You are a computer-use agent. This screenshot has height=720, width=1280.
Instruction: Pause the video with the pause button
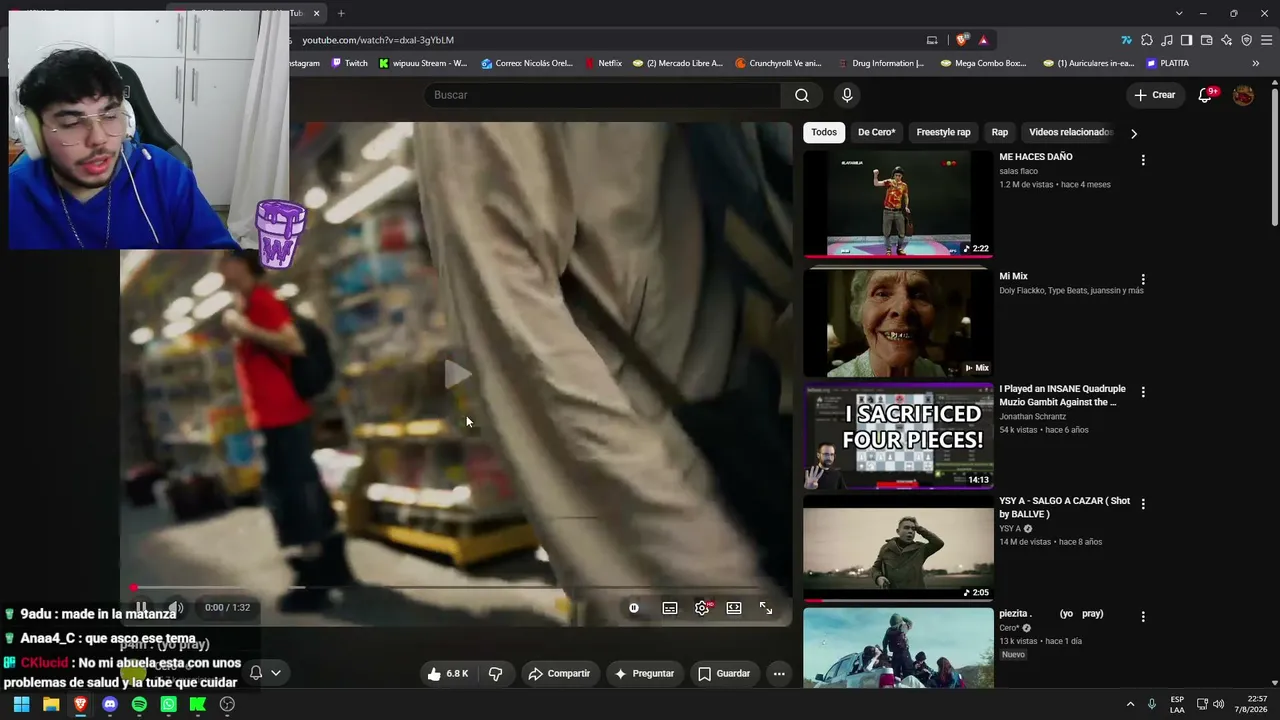coord(142,607)
